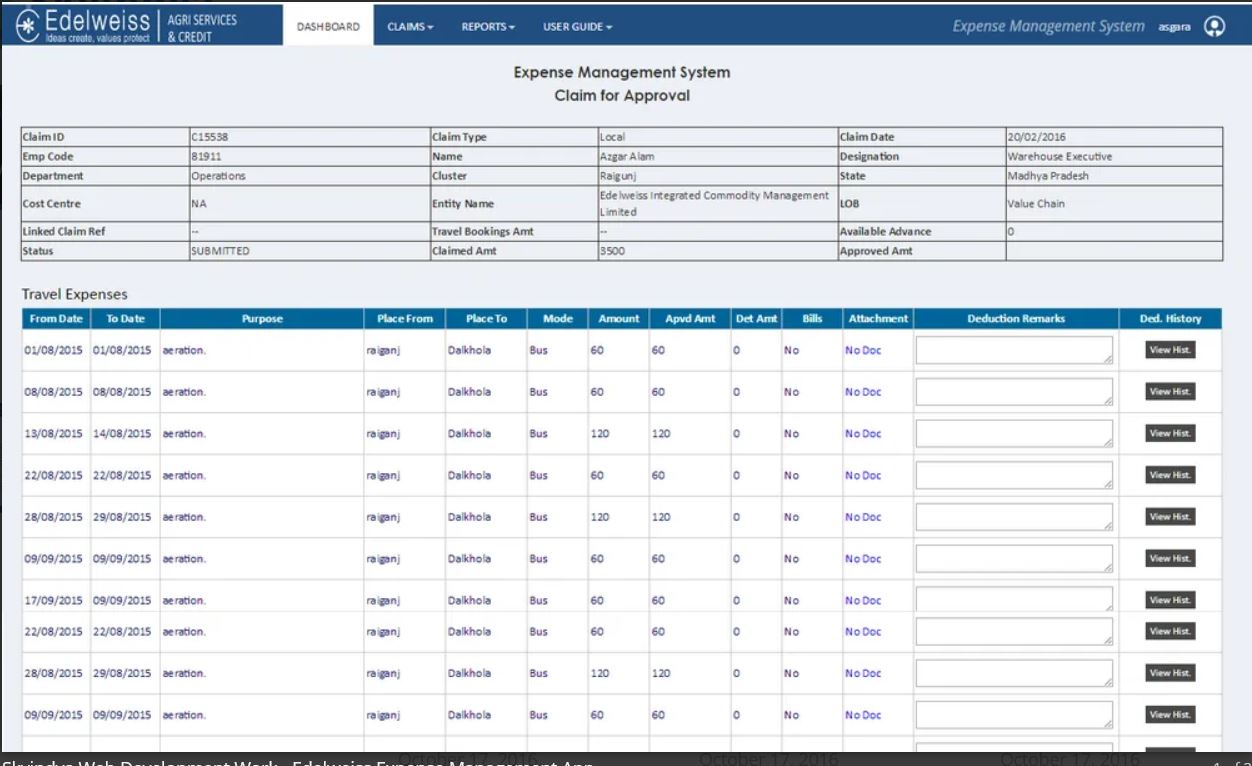Open the Reports dropdown menu
This screenshot has height=766, width=1252.
[488, 27]
